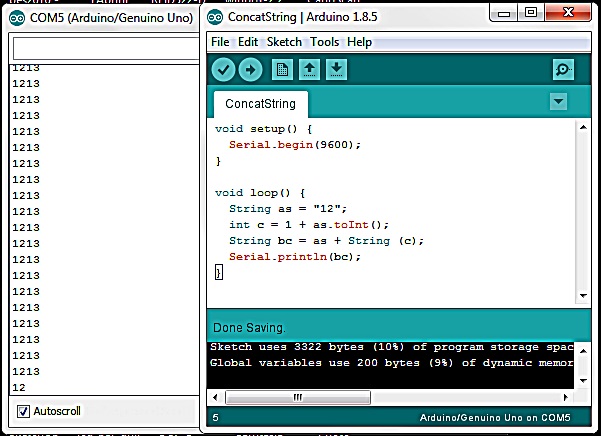This screenshot has width=601, height=436.
Task: Click the 'void loop() {' line
Action: (260, 193)
